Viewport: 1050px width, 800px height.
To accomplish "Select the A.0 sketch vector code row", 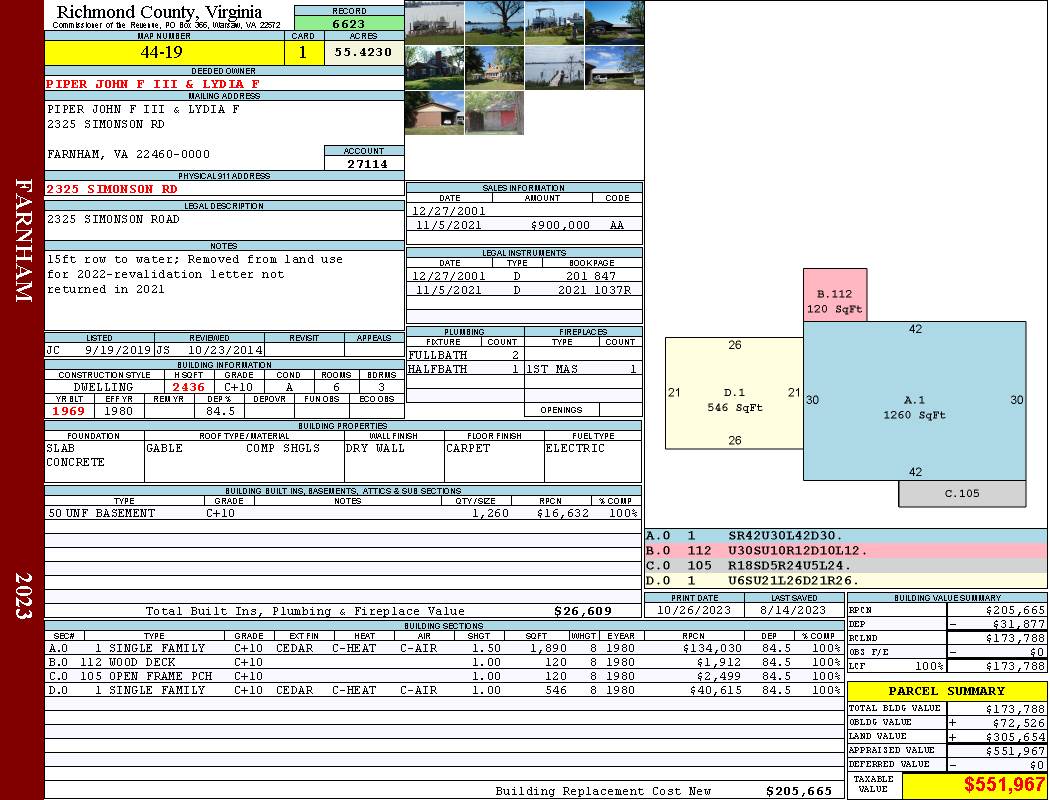I will (846, 536).
